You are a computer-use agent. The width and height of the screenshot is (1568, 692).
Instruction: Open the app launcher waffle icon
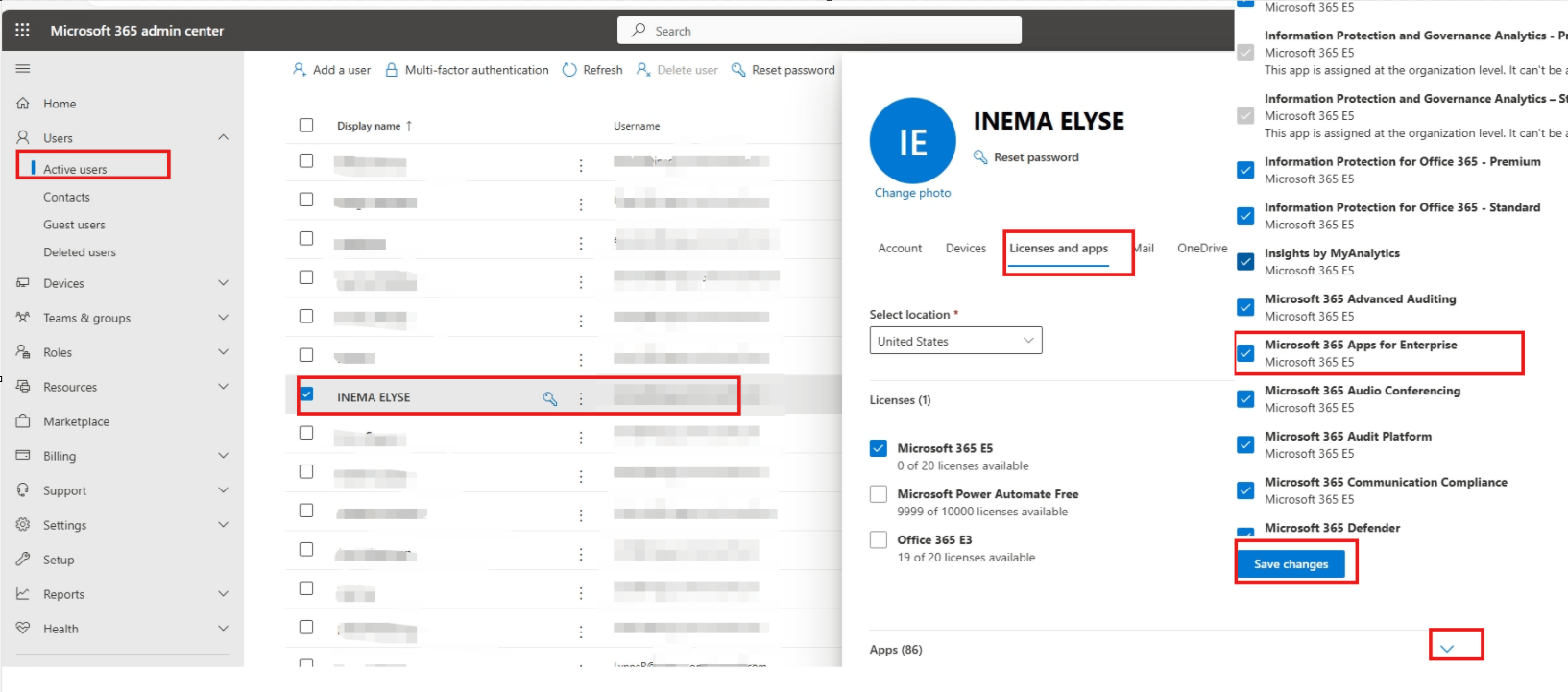click(23, 30)
